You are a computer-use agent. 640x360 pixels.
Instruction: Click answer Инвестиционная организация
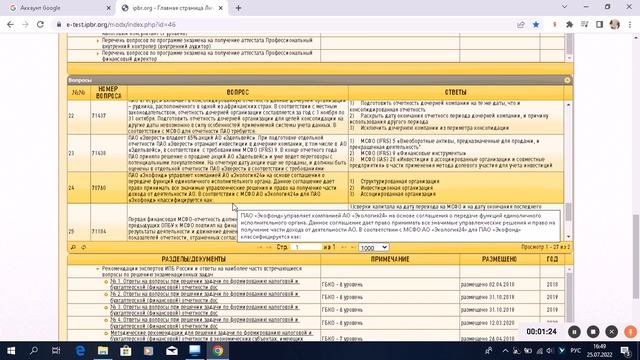click(x=396, y=188)
